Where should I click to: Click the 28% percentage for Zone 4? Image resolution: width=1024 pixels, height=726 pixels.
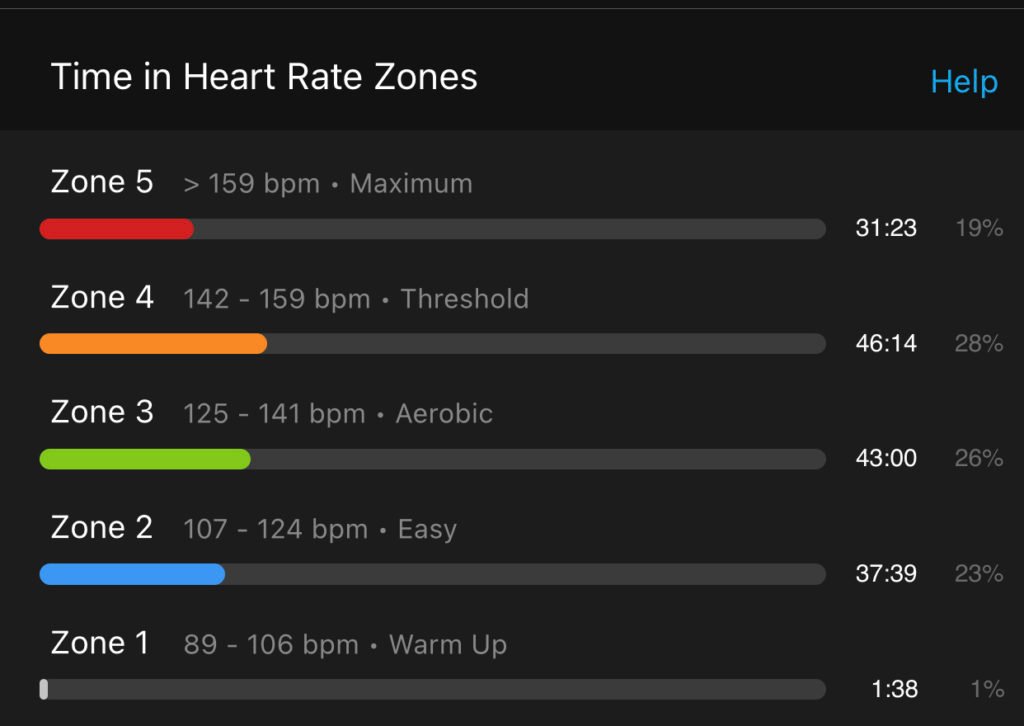tap(979, 343)
